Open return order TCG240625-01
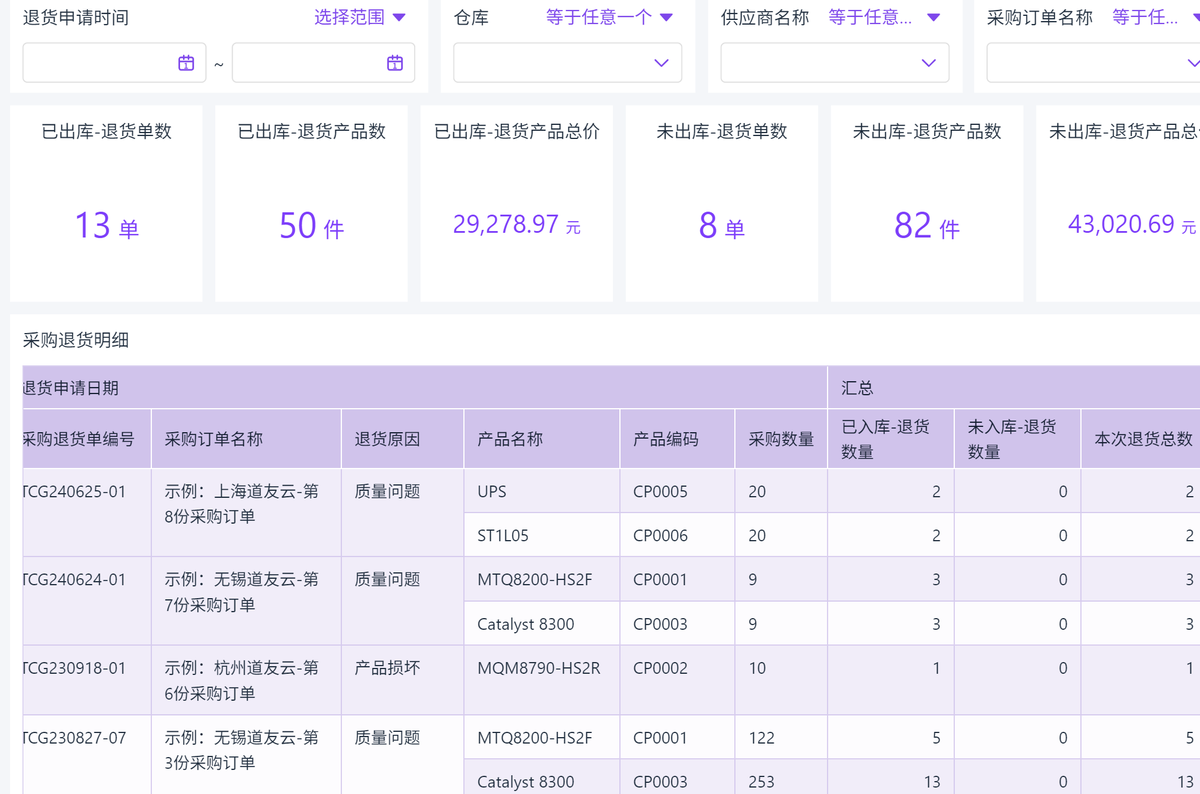 click(x=76, y=492)
